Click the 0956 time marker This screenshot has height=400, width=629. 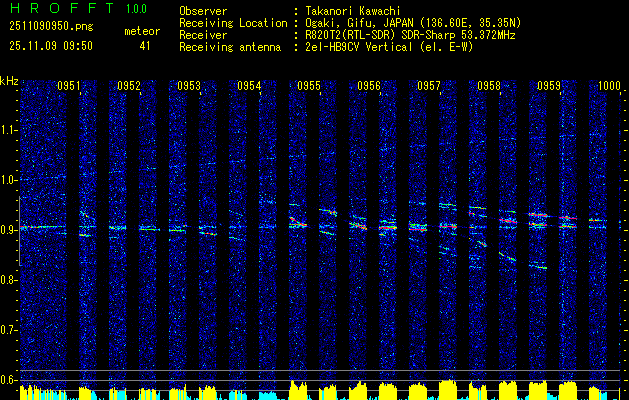coord(369,86)
